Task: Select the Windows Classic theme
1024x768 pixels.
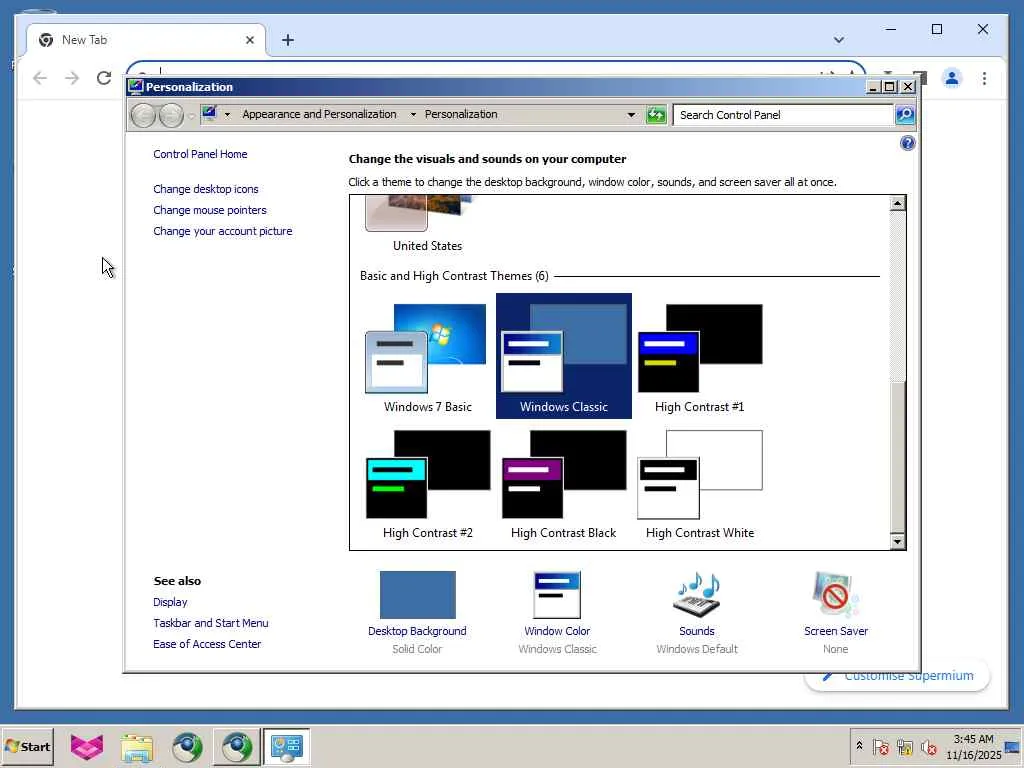Action: (564, 357)
